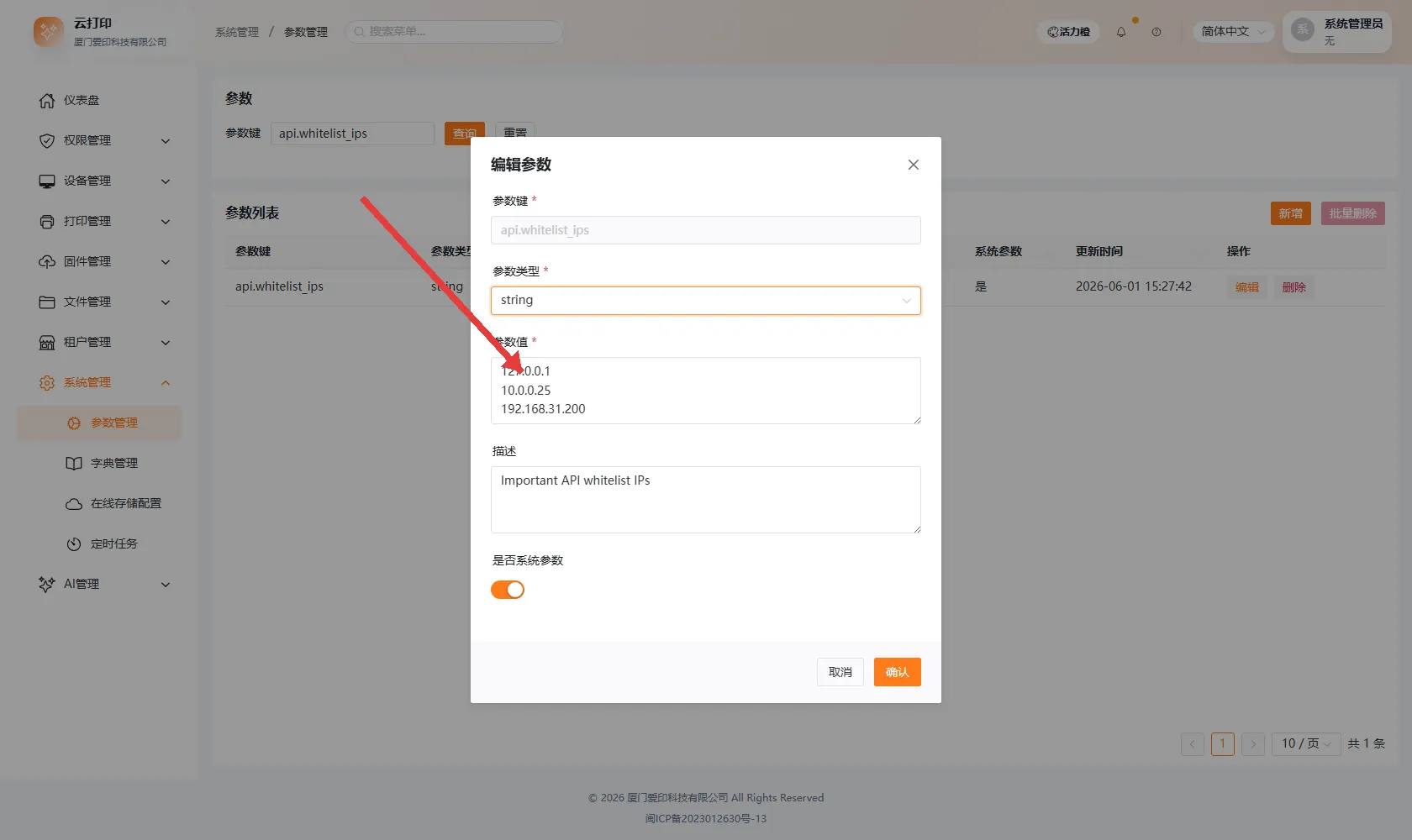Click the 重置 reset button
The image size is (1412, 840).
(x=515, y=134)
